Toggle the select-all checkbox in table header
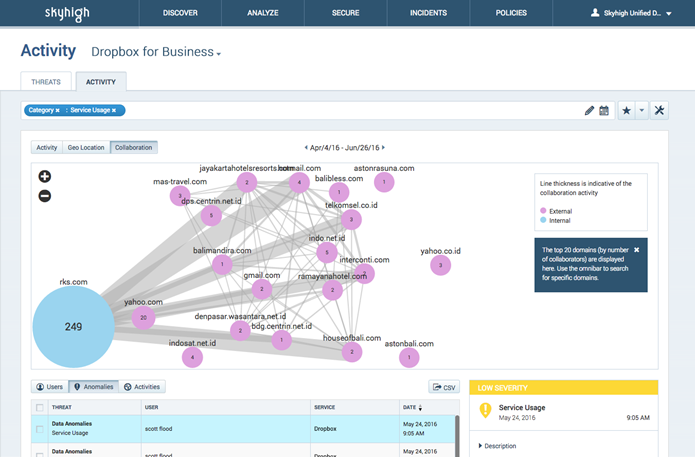 pos(40,407)
